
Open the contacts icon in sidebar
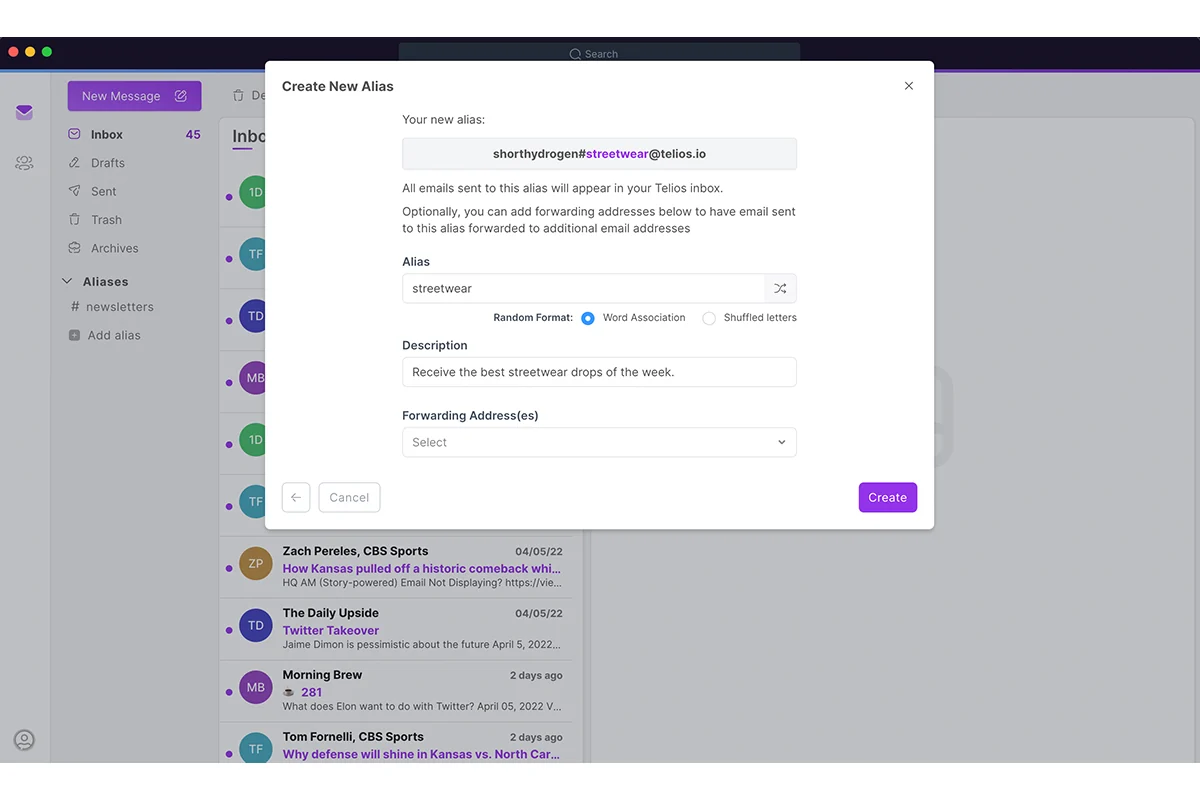tap(24, 163)
